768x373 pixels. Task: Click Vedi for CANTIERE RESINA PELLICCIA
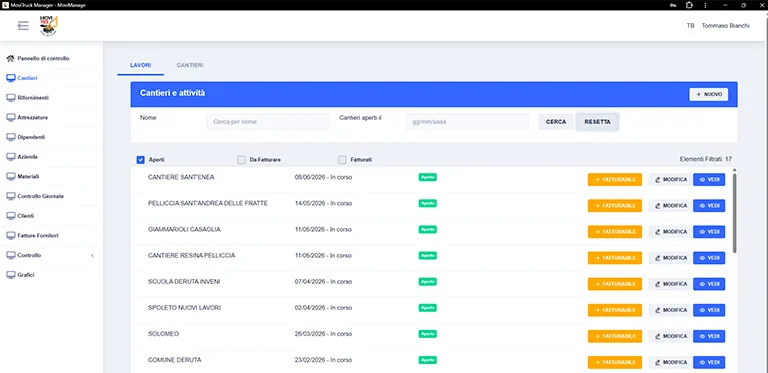point(709,258)
